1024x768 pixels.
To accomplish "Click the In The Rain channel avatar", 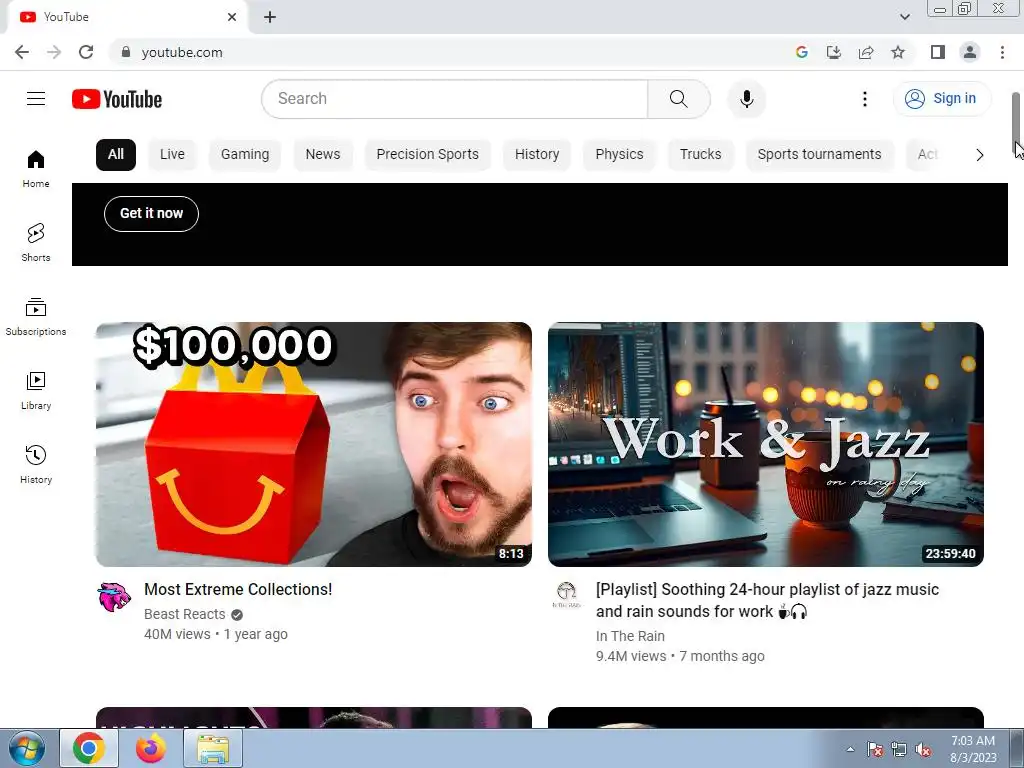I will 566,595.
